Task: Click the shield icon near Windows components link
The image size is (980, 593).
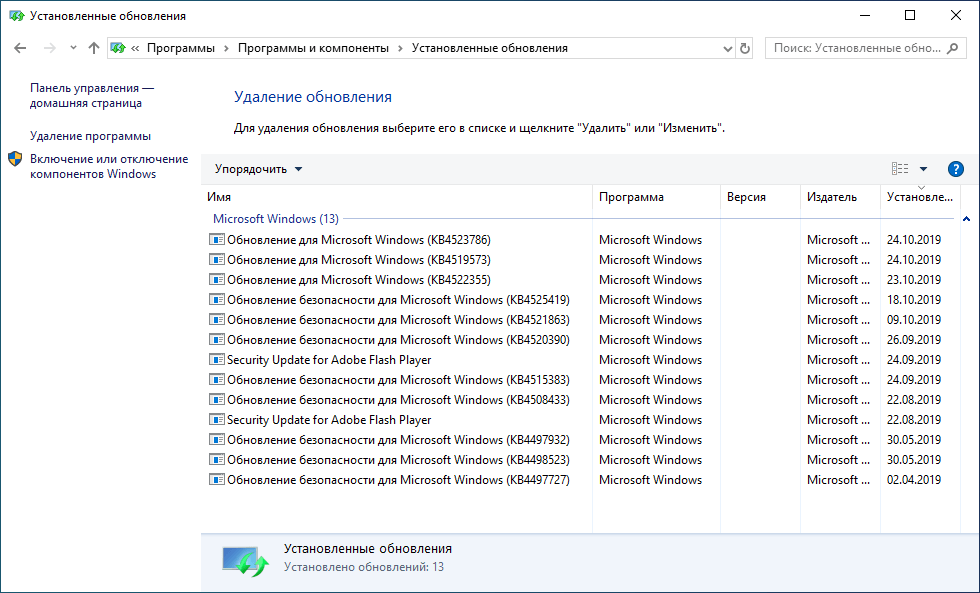Action: click(x=14, y=158)
